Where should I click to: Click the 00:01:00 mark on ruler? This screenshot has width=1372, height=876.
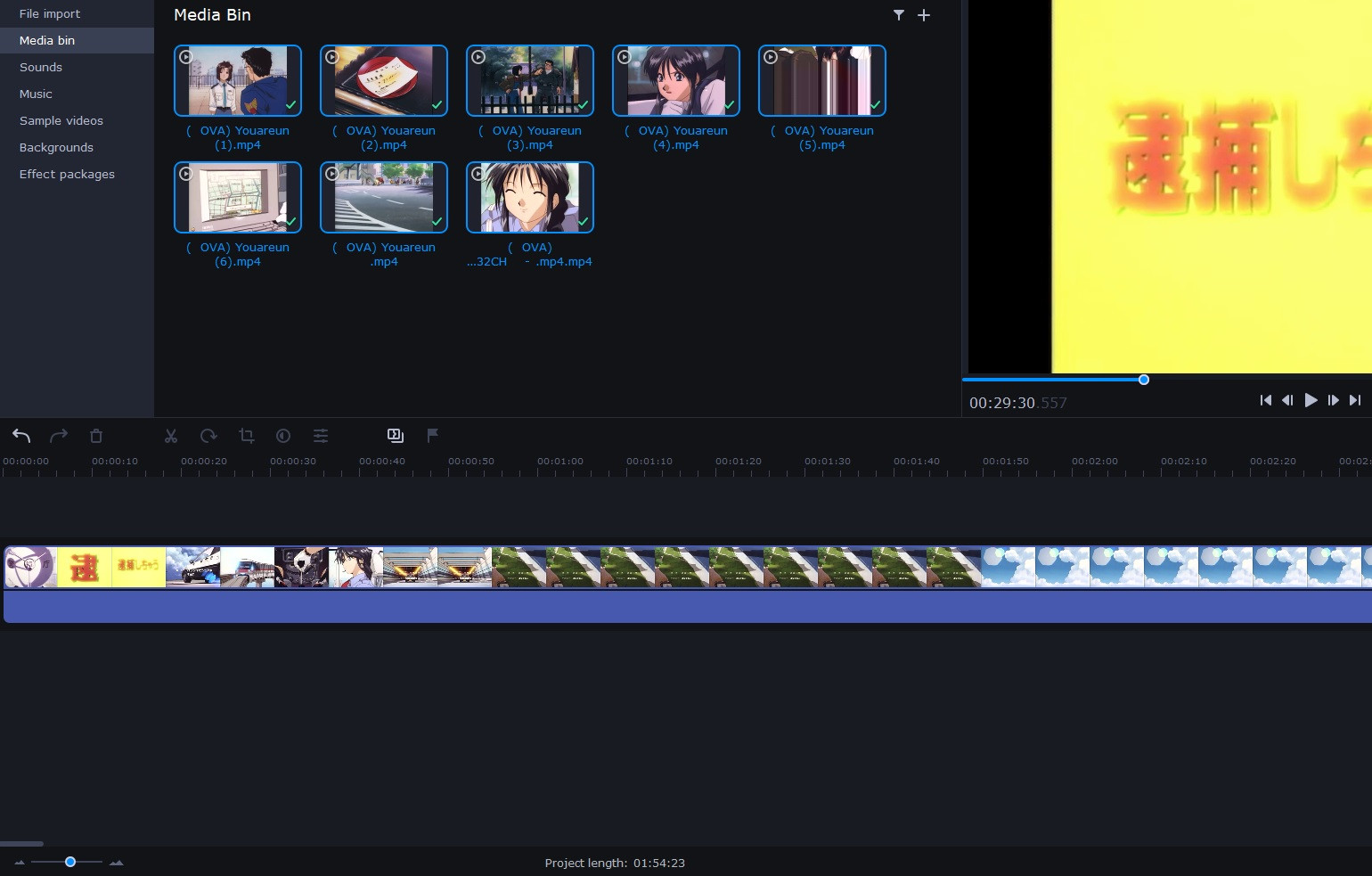point(560,461)
